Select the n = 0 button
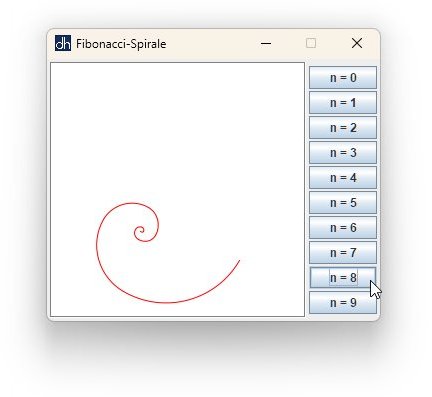Viewport: 432px width, 397px height. (343, 78)
